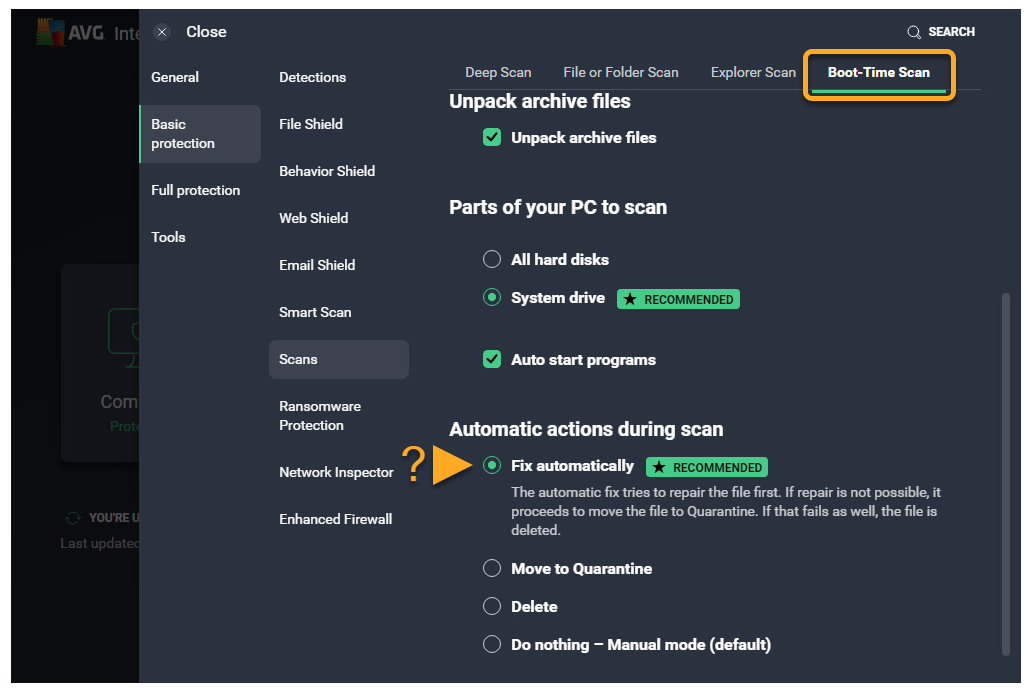
Task: Open the Ransomware Protection settings
Action: tap(320, 416)
